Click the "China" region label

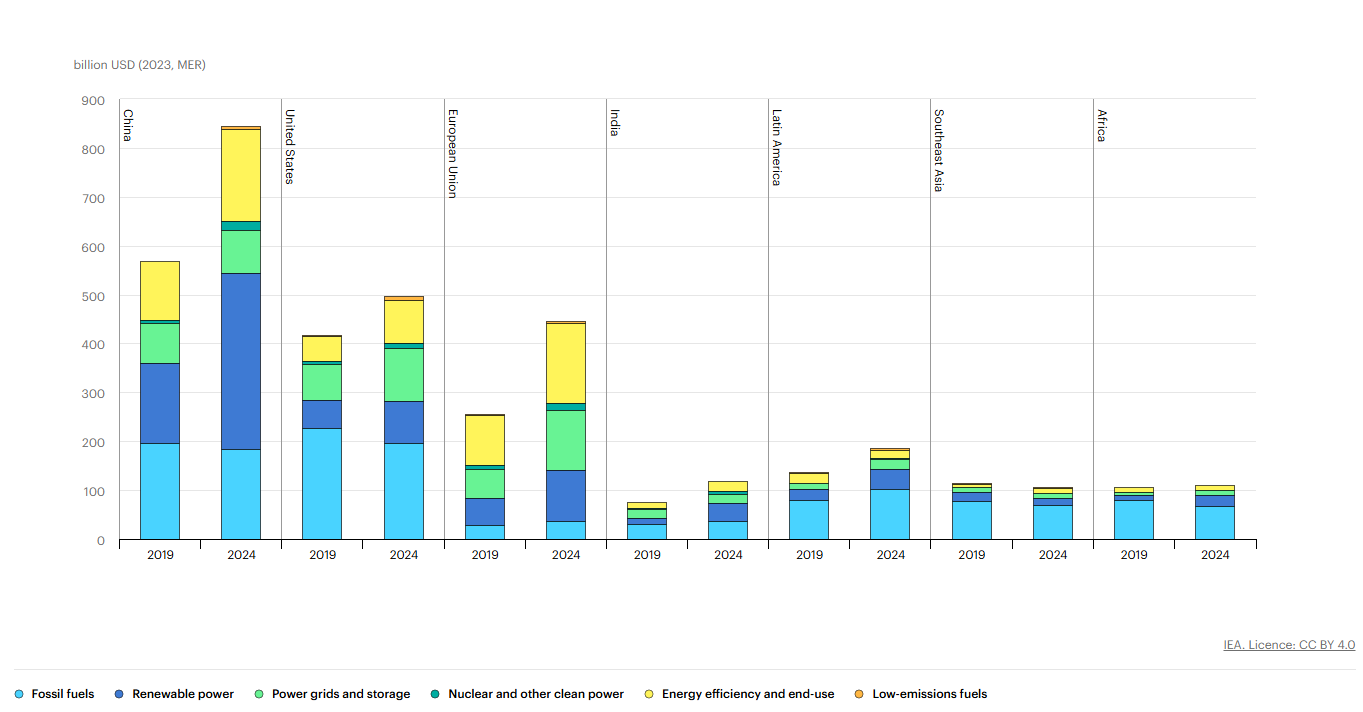pyautogui.click(x=127, y=125)
